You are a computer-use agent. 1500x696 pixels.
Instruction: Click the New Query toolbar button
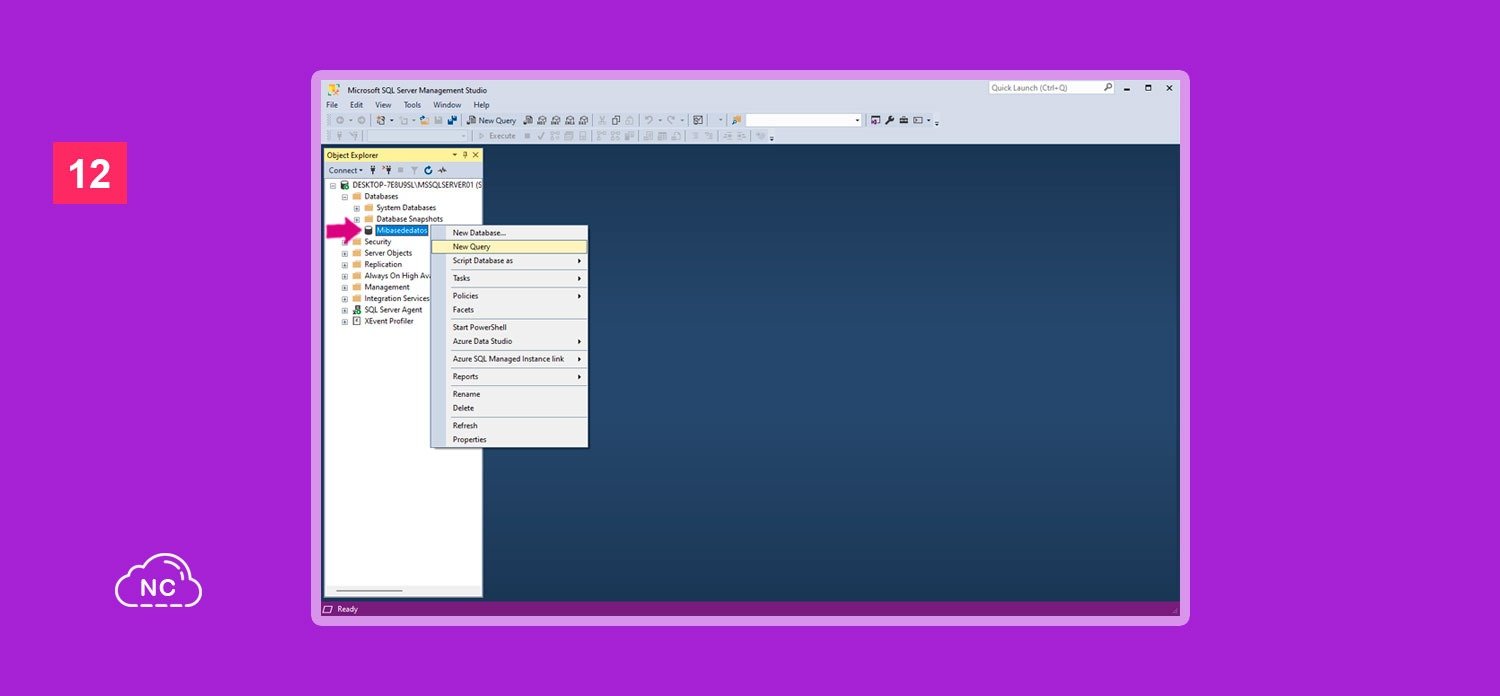pos(491,120)
